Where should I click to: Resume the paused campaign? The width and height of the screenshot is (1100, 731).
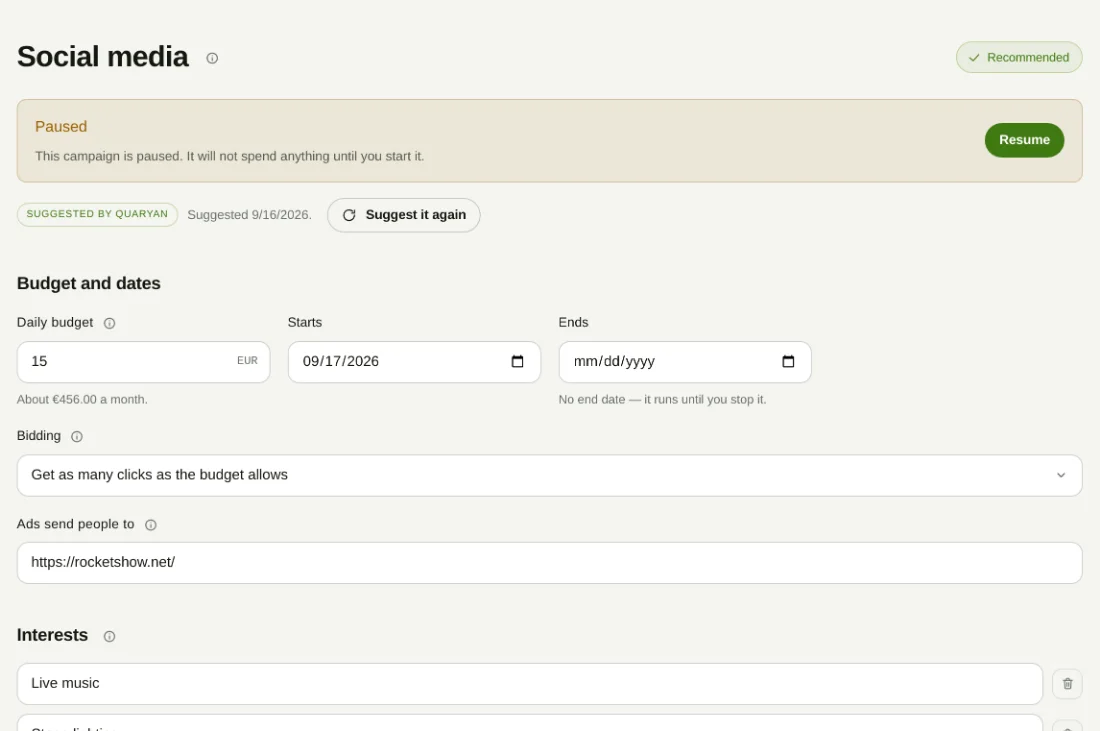point(1024,140)
